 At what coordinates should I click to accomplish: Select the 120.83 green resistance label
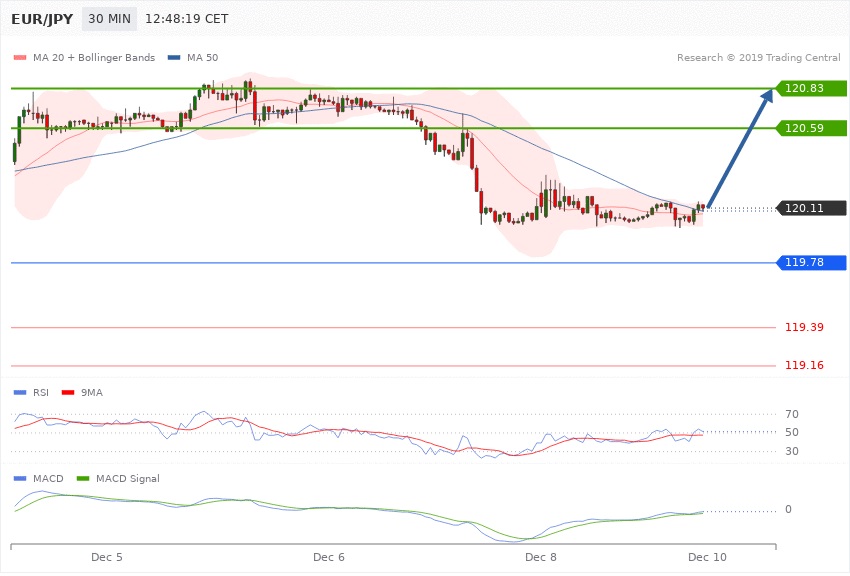pyautogui.click(x=810, y=88)
